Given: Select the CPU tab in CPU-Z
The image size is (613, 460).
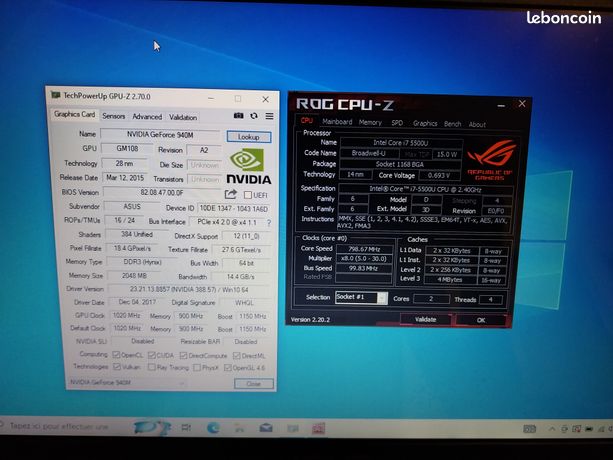Looking at the screenshot, I should [x=306, y=121].
